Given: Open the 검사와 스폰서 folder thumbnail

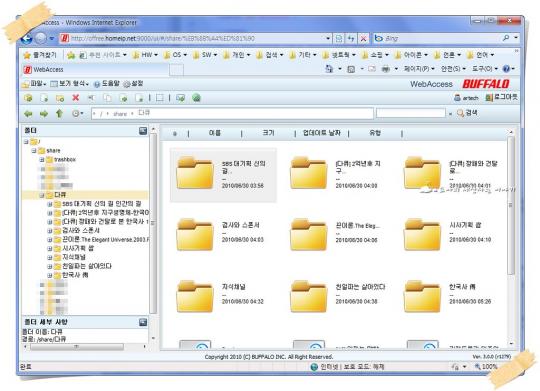Looking at the screenshot, I should click(195, 235).
